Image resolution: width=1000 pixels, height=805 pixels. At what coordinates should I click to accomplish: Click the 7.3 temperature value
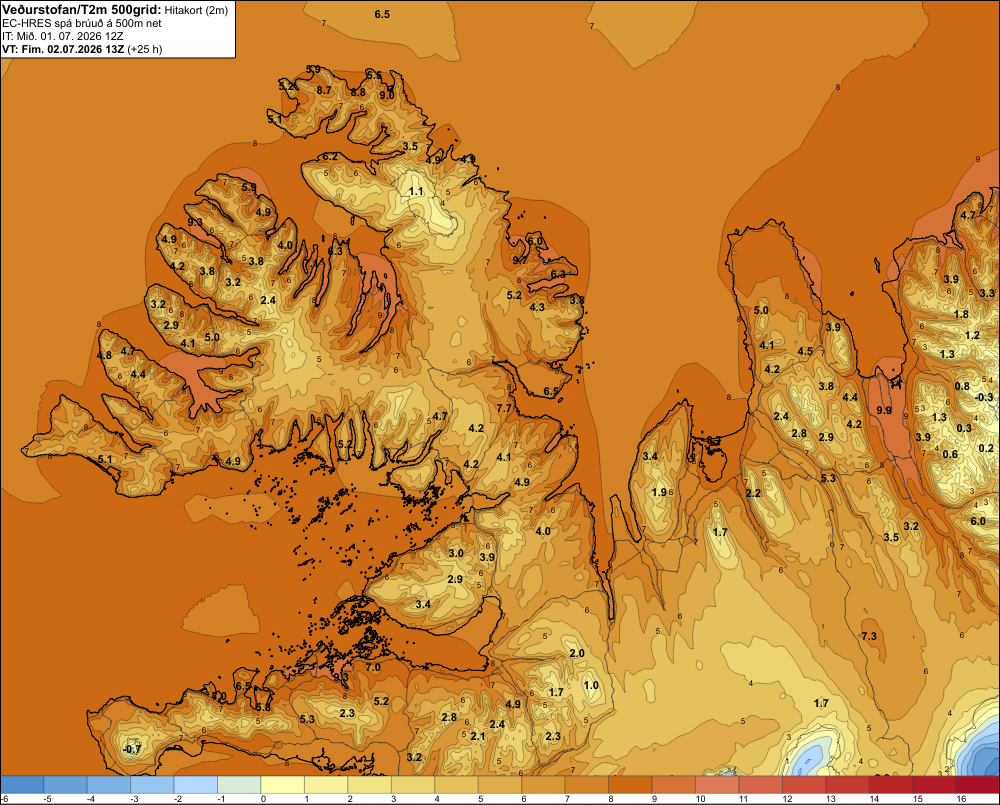click(869, 636)
